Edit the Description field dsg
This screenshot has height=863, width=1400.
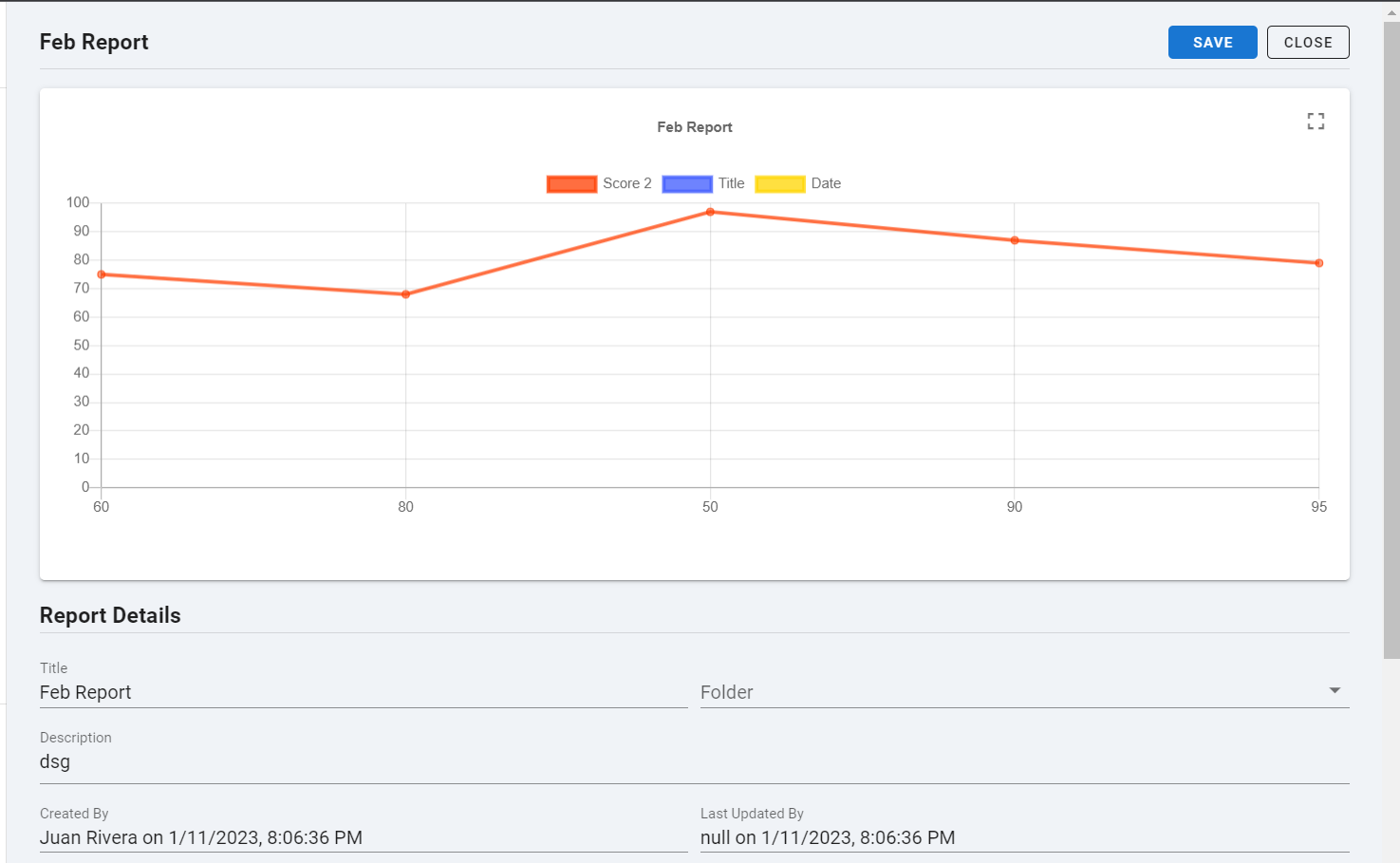click(694, 761)
